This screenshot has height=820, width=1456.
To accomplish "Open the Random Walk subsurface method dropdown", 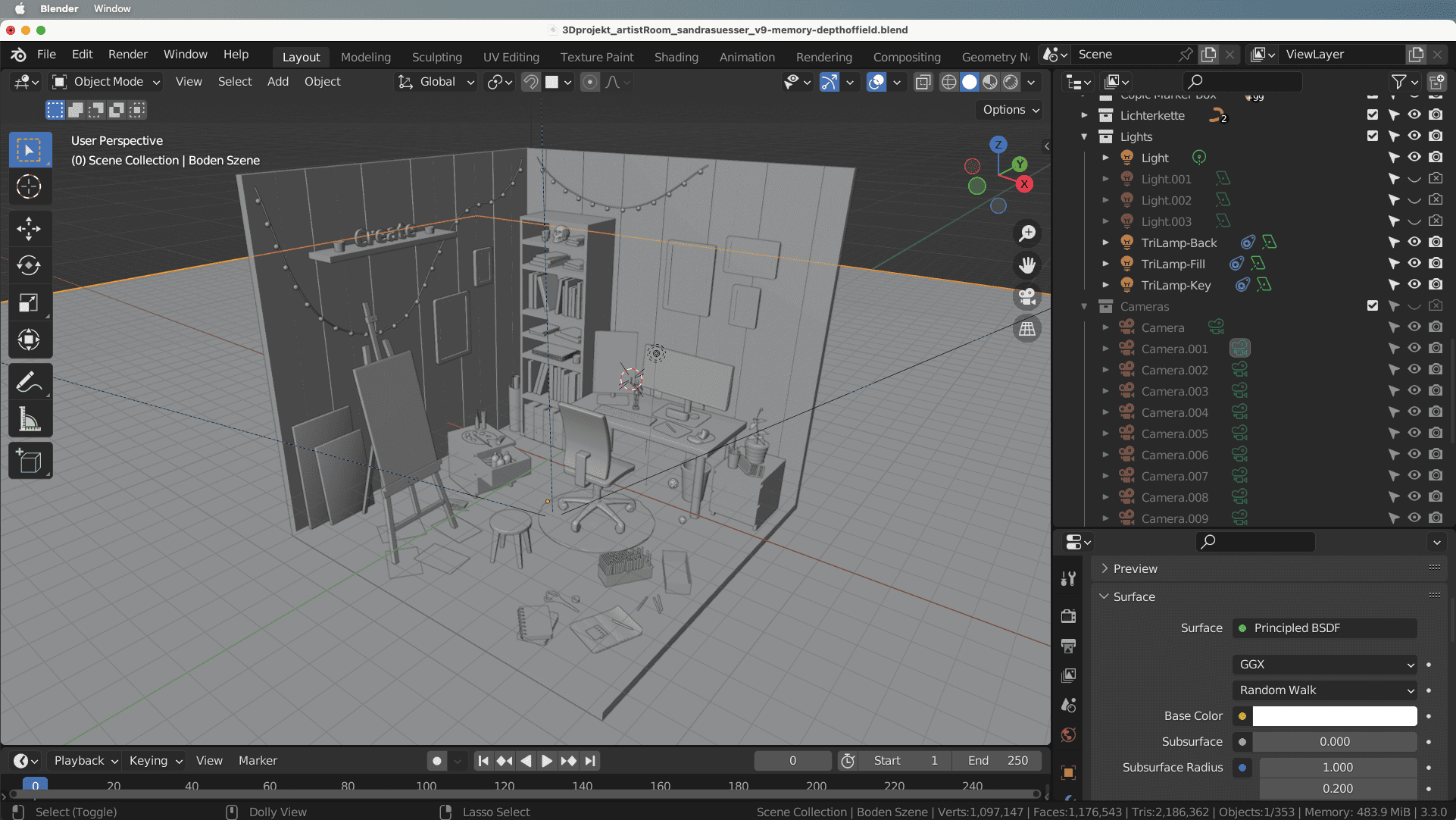I will coord(1325,690).
